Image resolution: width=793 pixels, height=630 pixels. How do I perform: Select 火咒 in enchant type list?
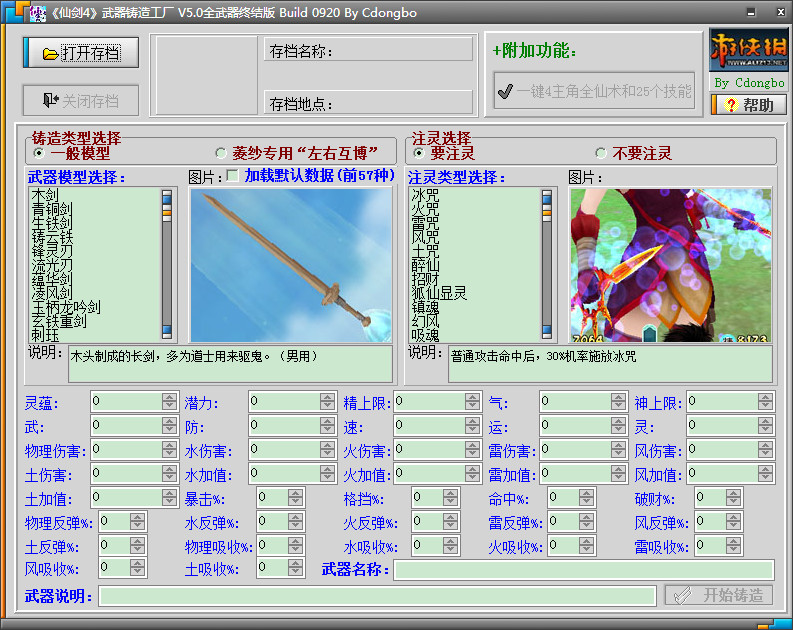pyautogui.click(x=425, y=209)
